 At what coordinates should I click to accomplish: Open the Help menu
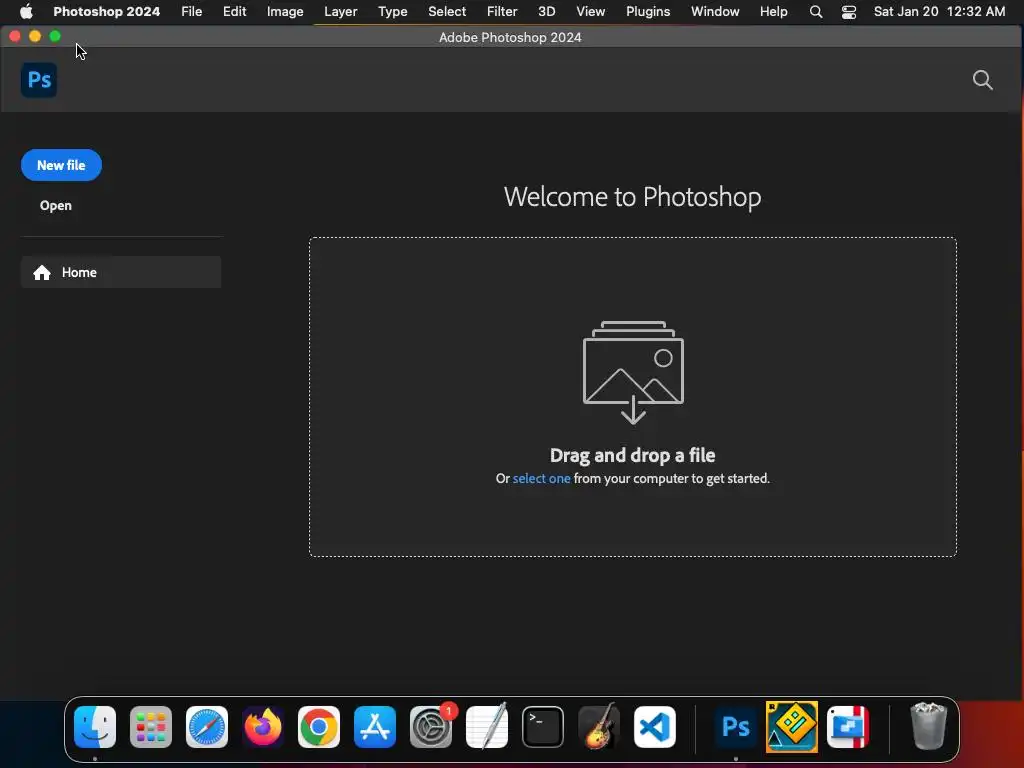[773, 11]
